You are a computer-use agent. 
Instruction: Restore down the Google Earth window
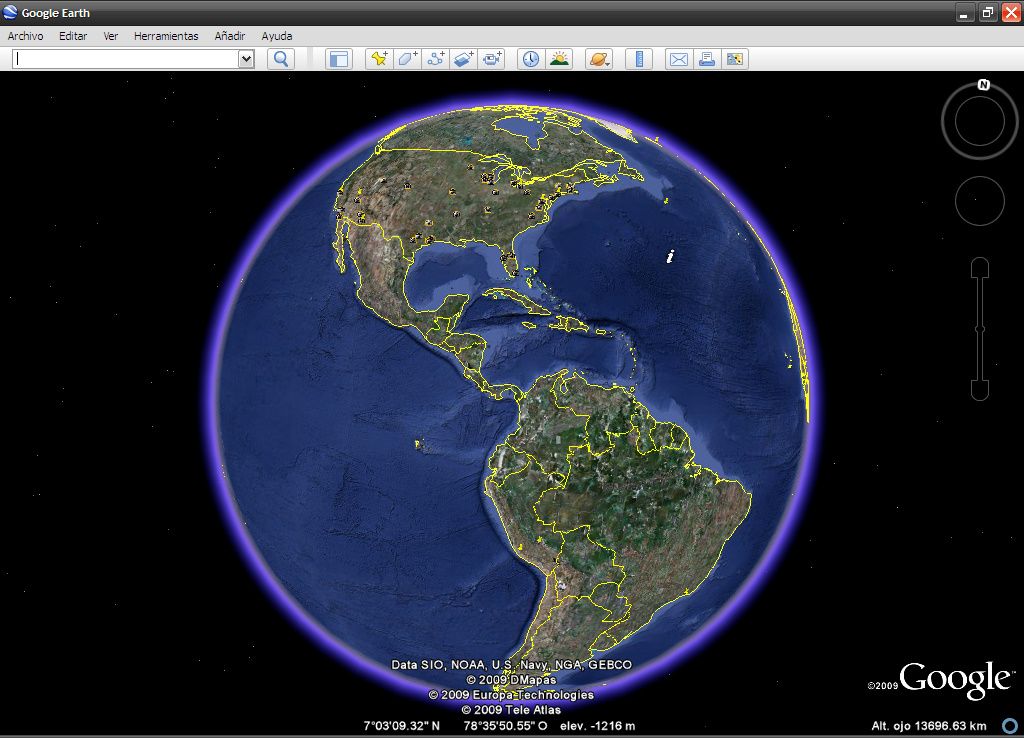pos(987,12)
